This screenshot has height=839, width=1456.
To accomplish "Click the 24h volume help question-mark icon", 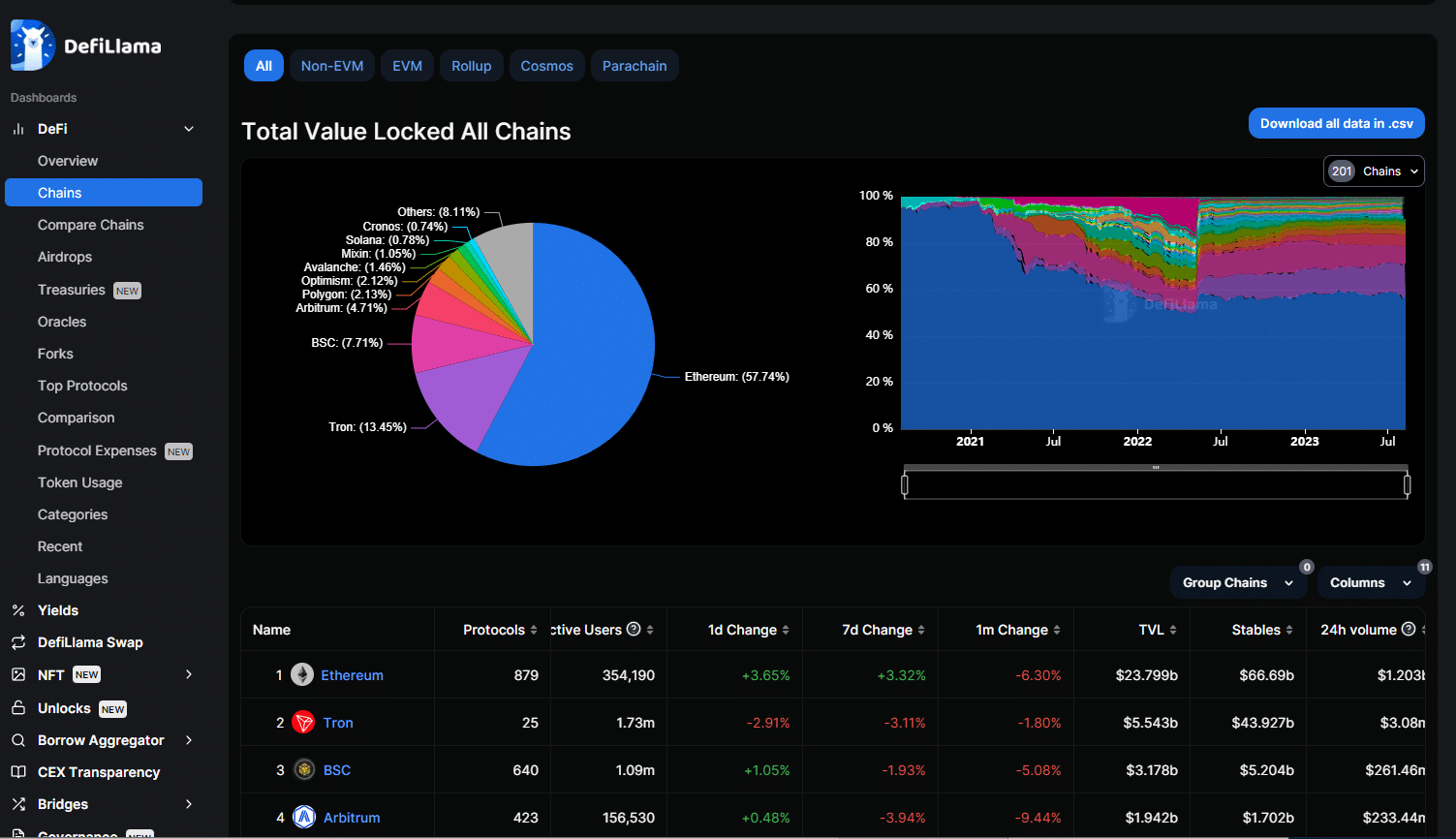I will point(1409,629).
